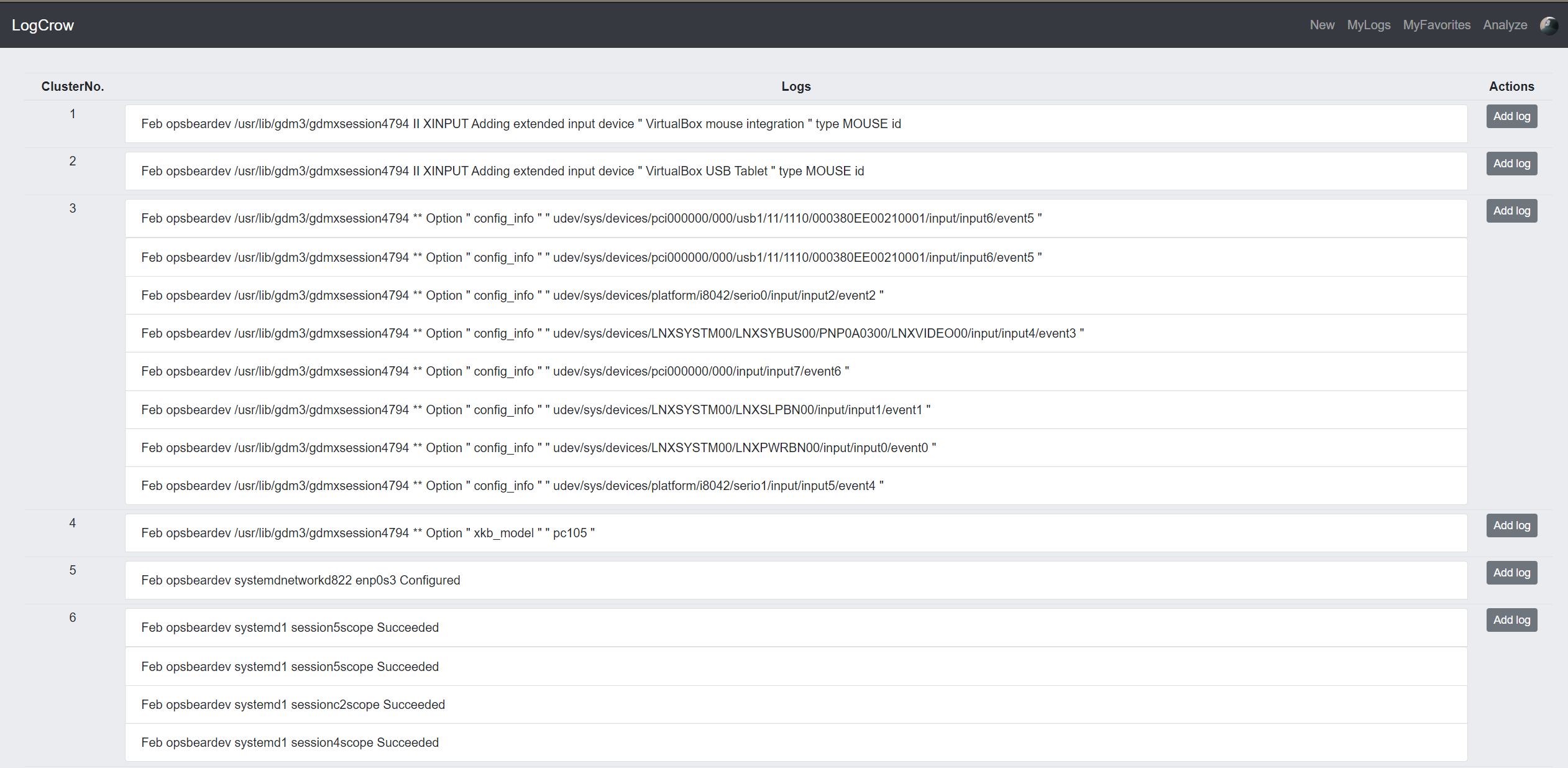
Task: Add log for cluster 3
Action: point(1511,211)
